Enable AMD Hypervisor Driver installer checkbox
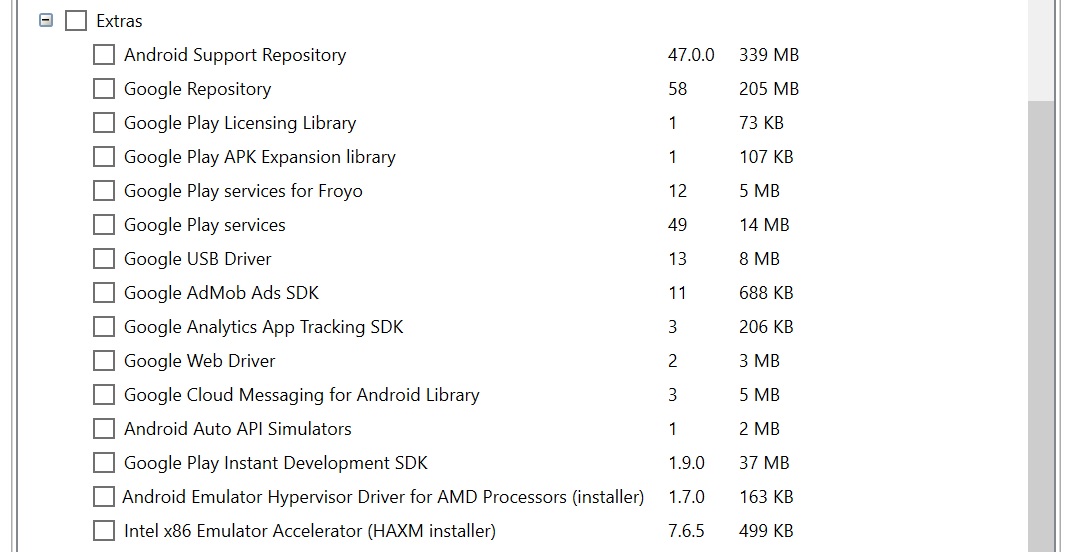Screen dimensions: 1077x552 coord(104,496)
